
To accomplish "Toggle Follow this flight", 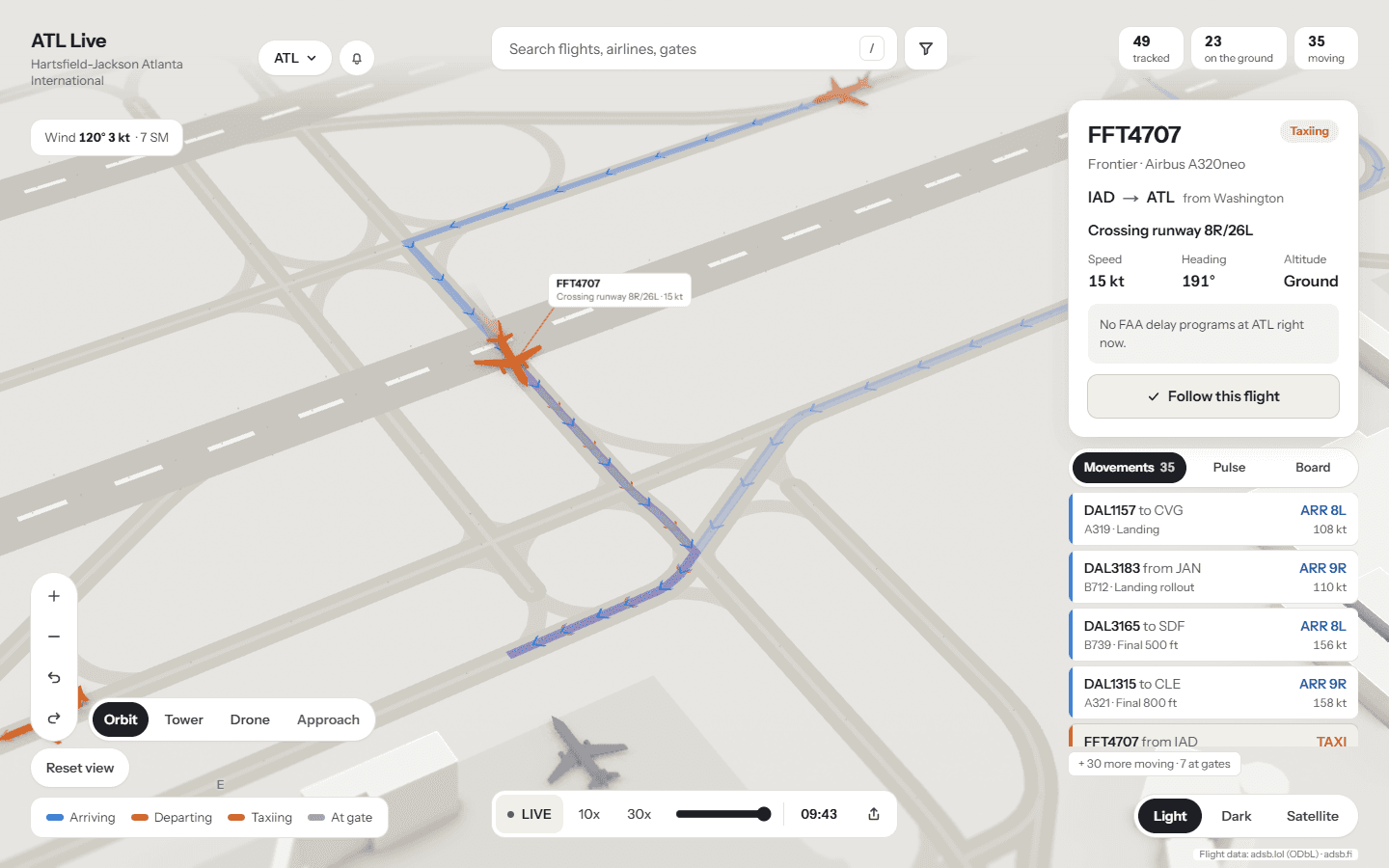I will 1213,396.
